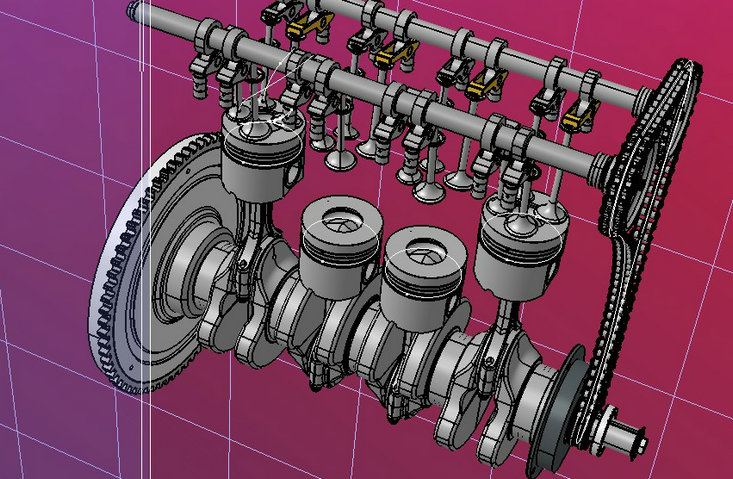733x479 pixels.
Task: Select the dark crankshaft pulley disc
Action: tap(560, 398)
